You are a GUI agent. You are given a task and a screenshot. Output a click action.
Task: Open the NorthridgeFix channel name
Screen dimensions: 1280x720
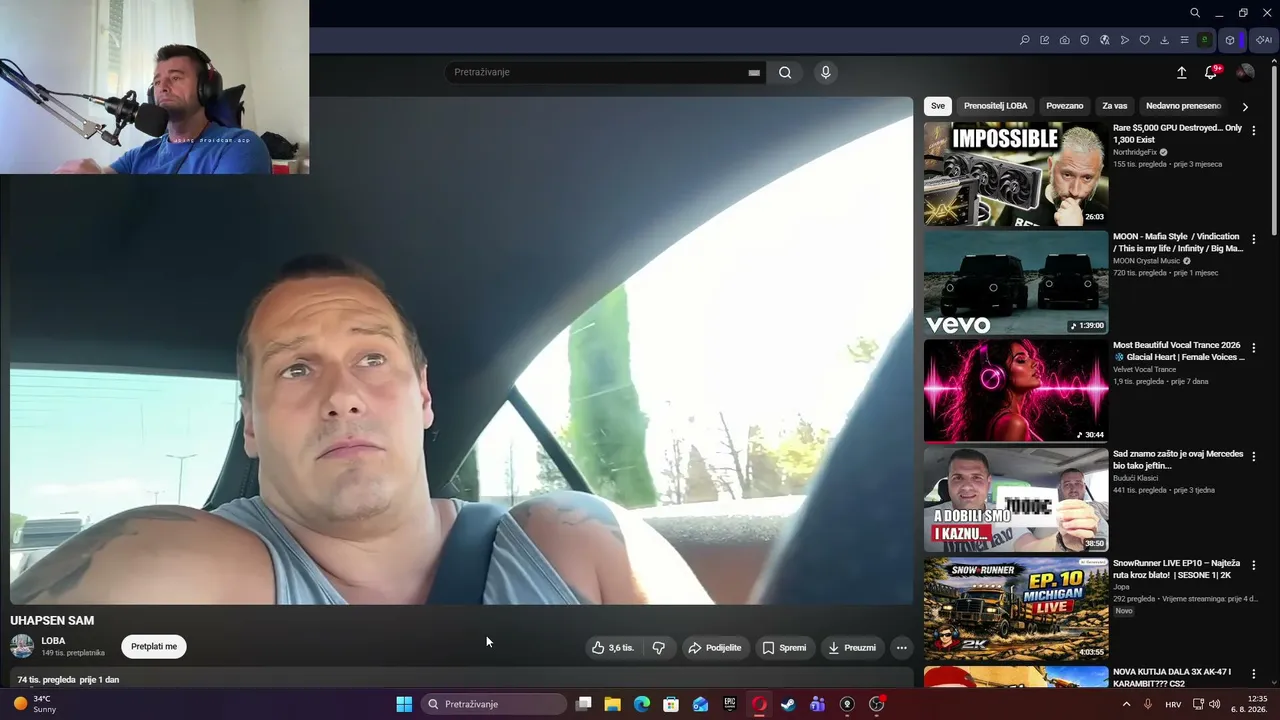tap(1135, 152)
